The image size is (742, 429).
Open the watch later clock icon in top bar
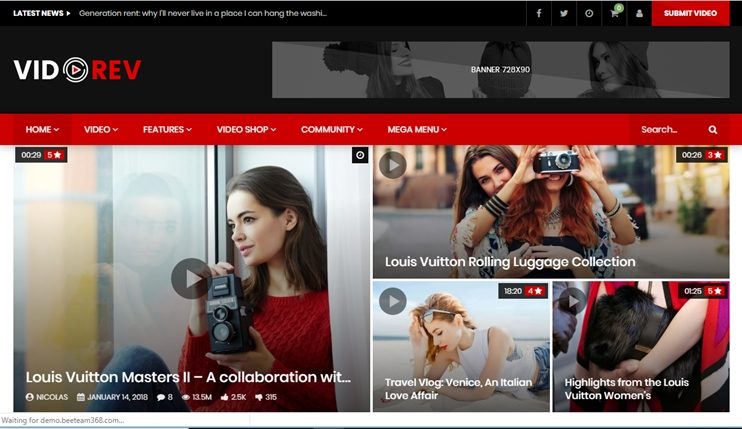[x=589, y=13]
